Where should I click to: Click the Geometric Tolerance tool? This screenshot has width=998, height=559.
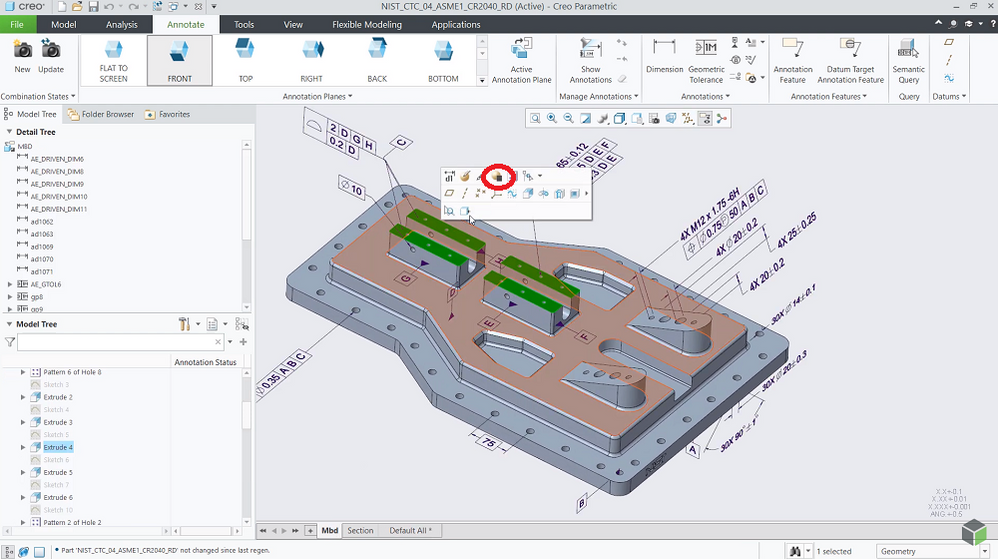706,58
